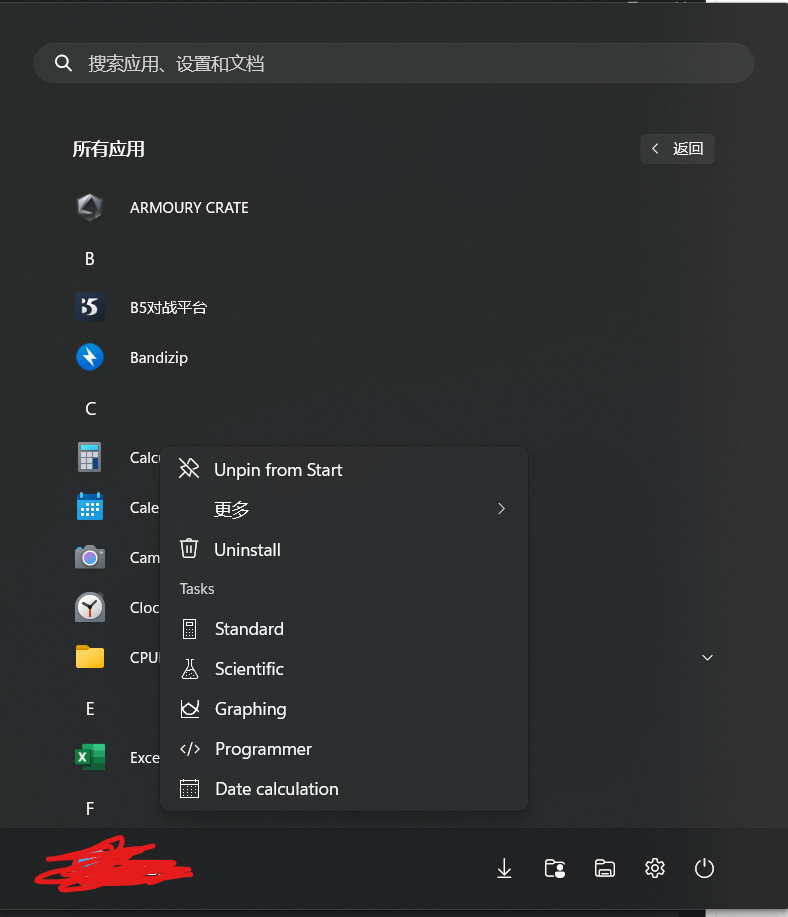This screenshot has height=917, width=788.
Task: Open ARMOURY CRATE app icon
Action: point(90,208)
